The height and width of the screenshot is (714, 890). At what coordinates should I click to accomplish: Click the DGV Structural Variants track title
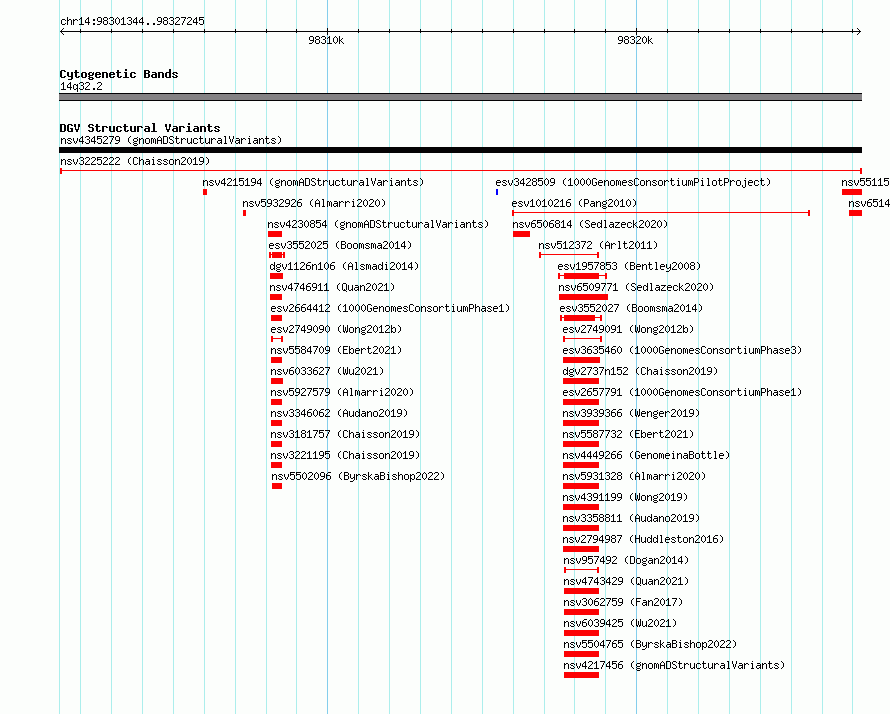click(x=140, y=128)
